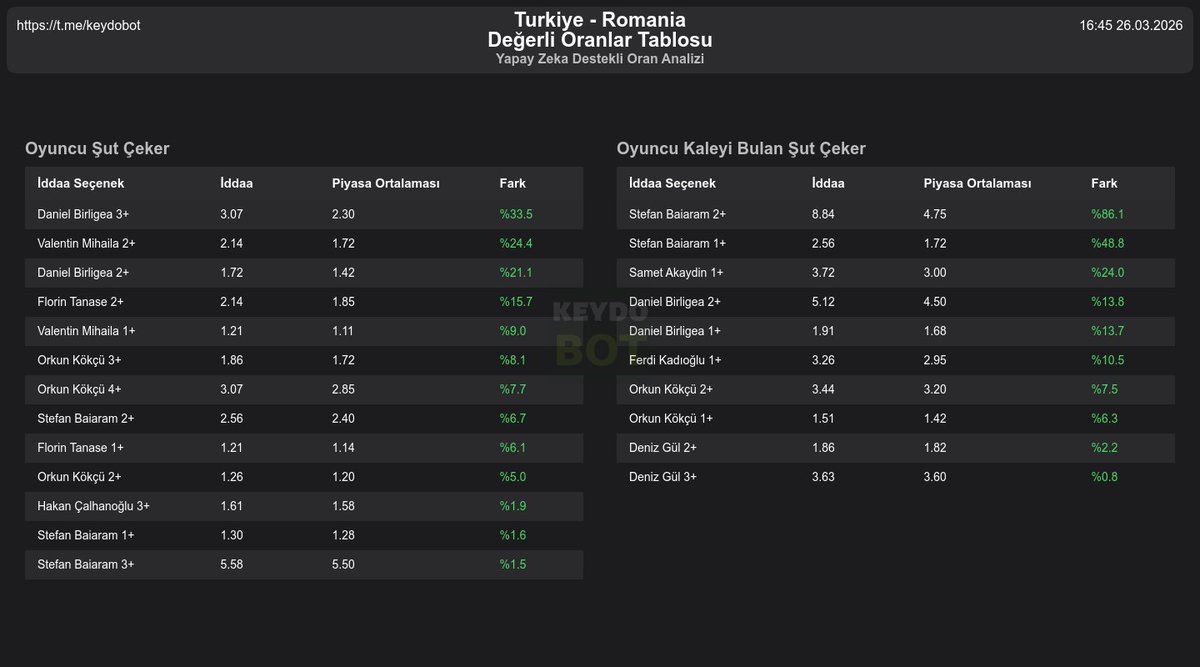1200x667 pixels.
Task: Click the %8.1 Fark value
Action: tap(513, 360)
